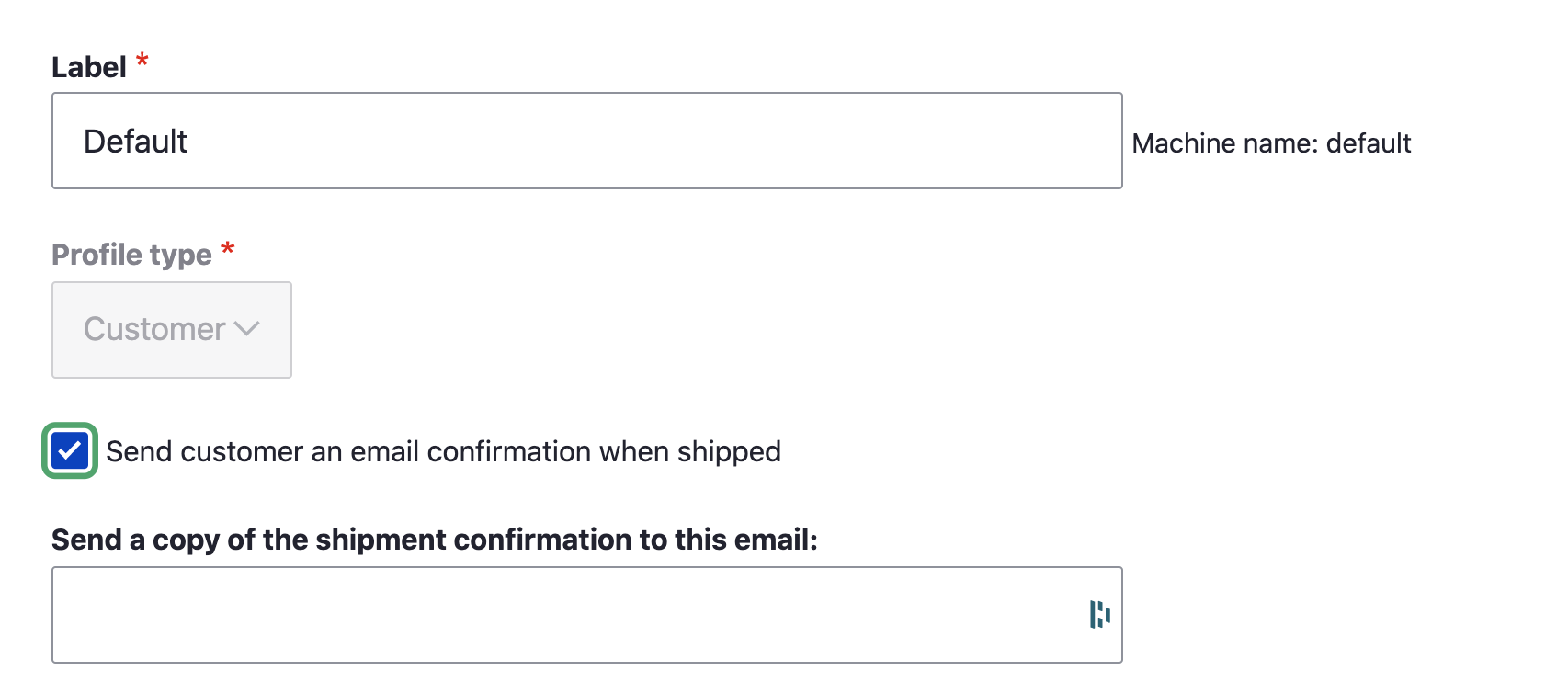Click the 'default' machine name value
Image resolution: width=1568 pixels, height=693 pixels.
(1369, 143)
